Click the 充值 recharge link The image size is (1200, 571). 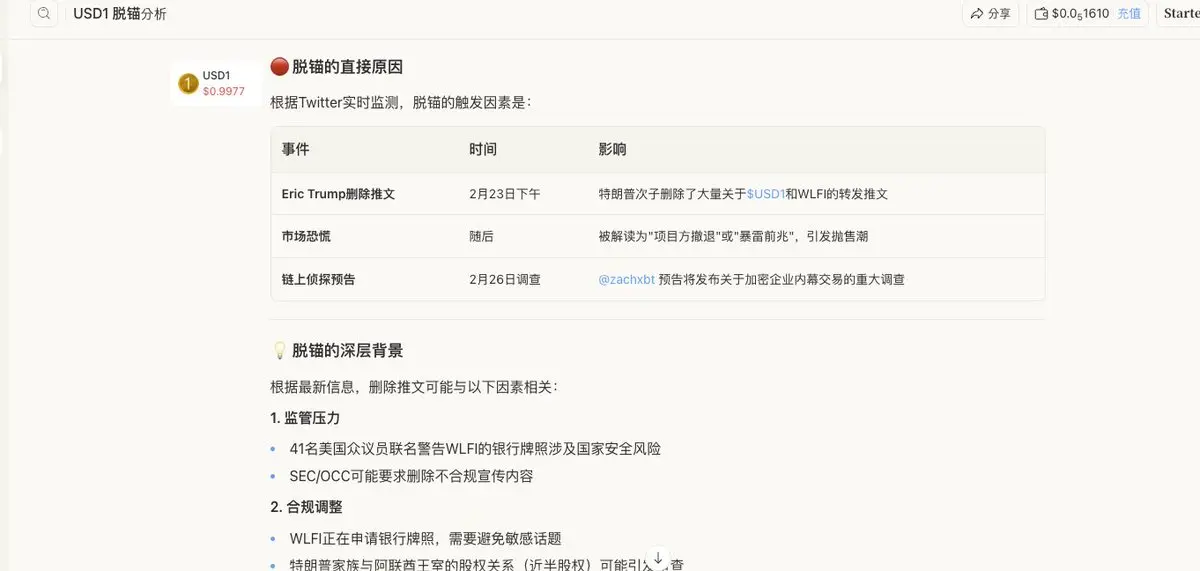(1129, 14)
